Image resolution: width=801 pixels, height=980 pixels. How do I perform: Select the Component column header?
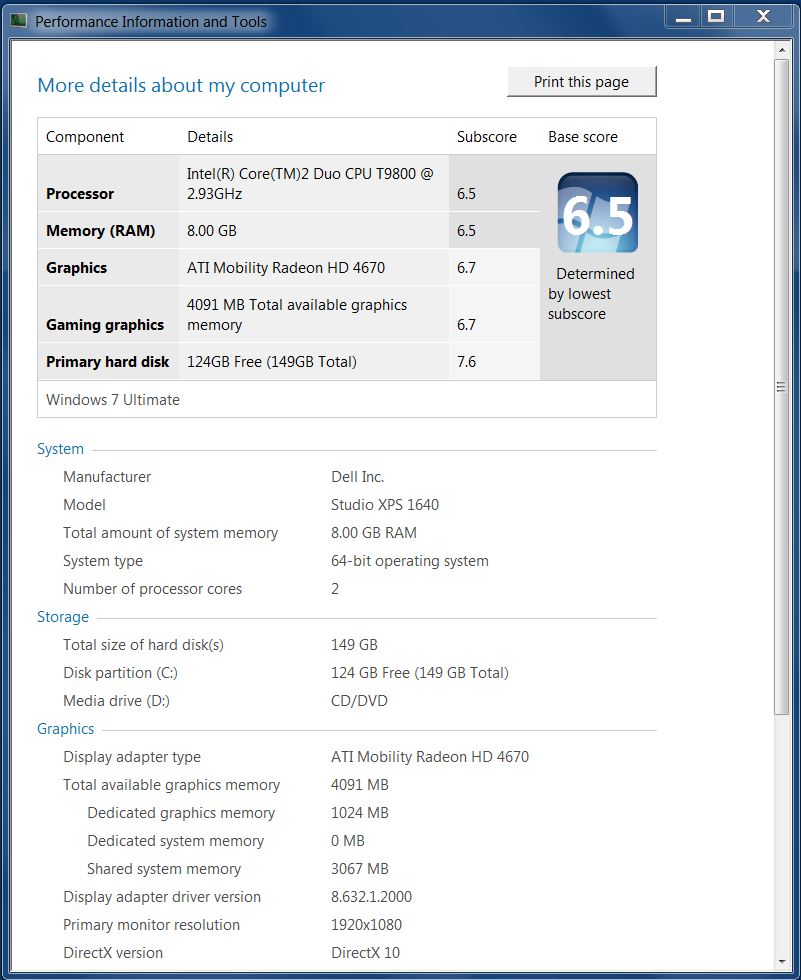click(x=85, y=137)
